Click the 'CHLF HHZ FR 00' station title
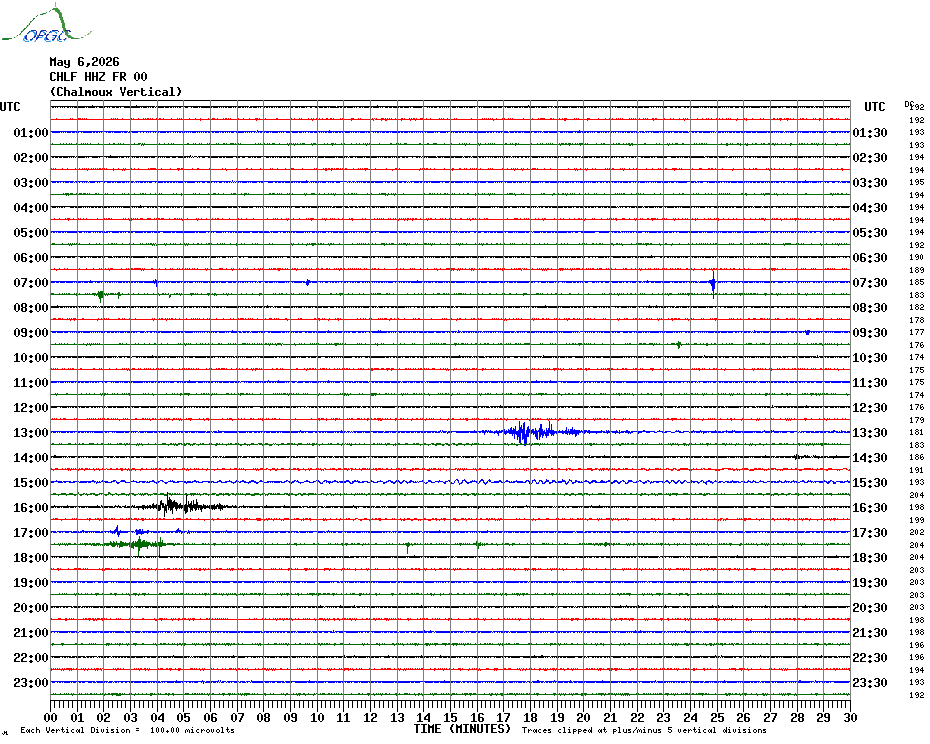The height and width of the screenshot is (744, 930). click(98, 77)
